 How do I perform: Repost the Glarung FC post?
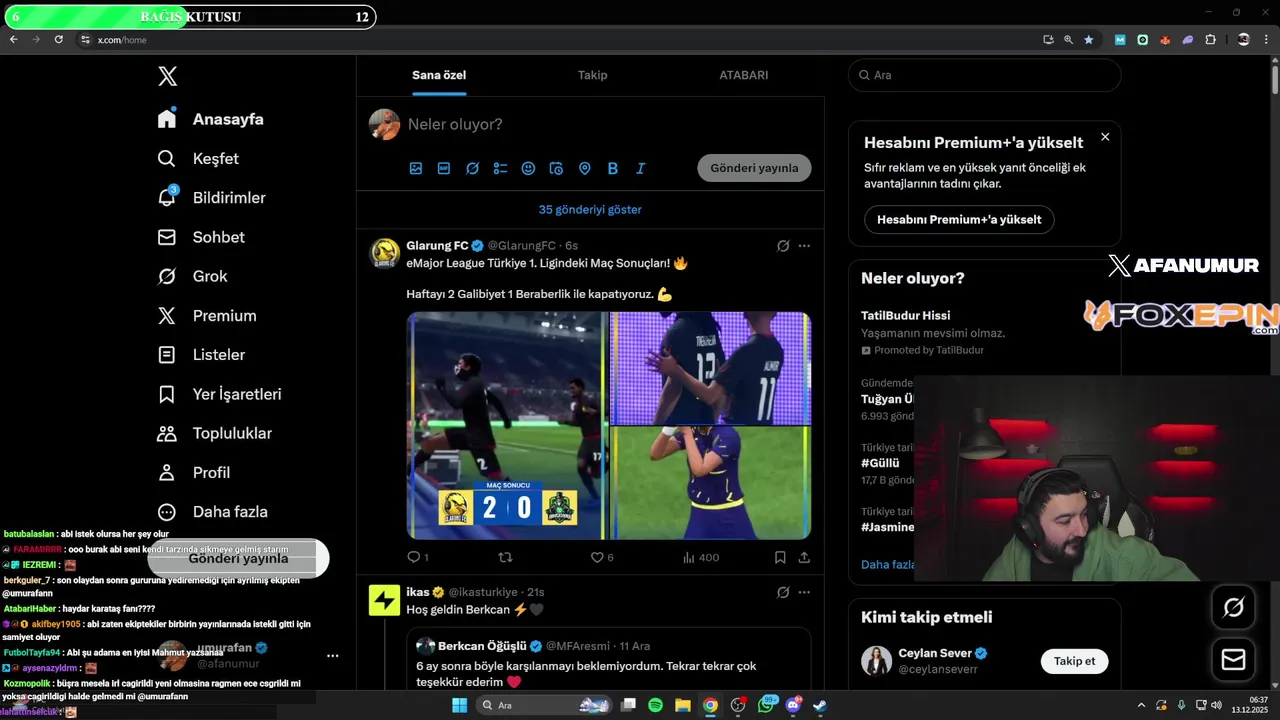click(x=505, y=557)
